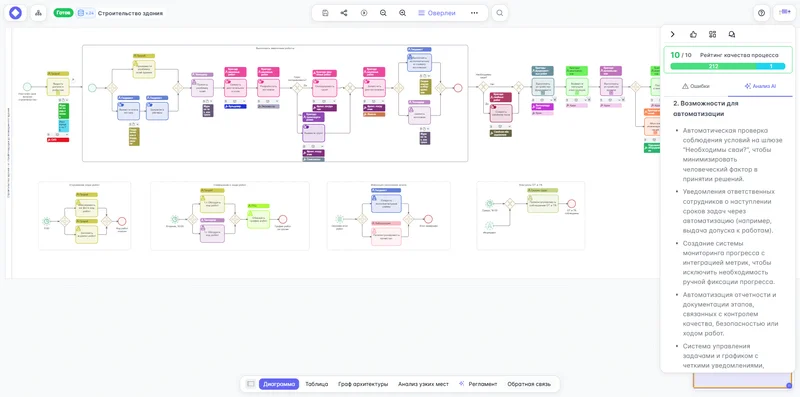Open 'Анализ узких мест' view
The width and height of the screenshot is (800, 397).
(x=423, y=384)
